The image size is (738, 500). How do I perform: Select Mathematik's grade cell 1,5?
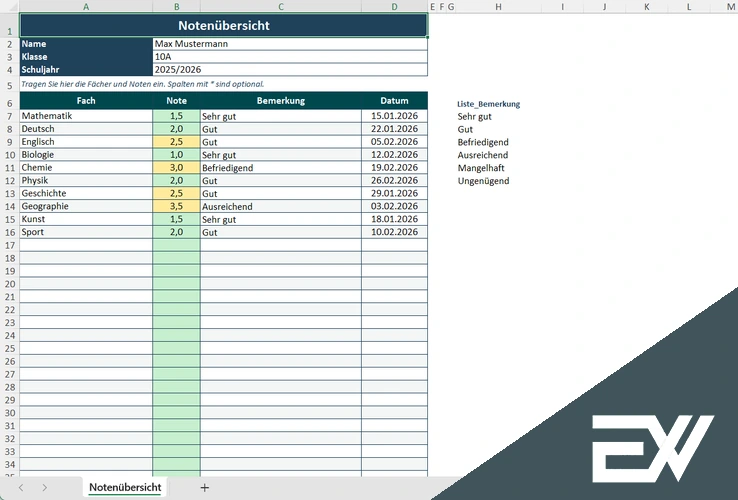click(x=176, y=116)
